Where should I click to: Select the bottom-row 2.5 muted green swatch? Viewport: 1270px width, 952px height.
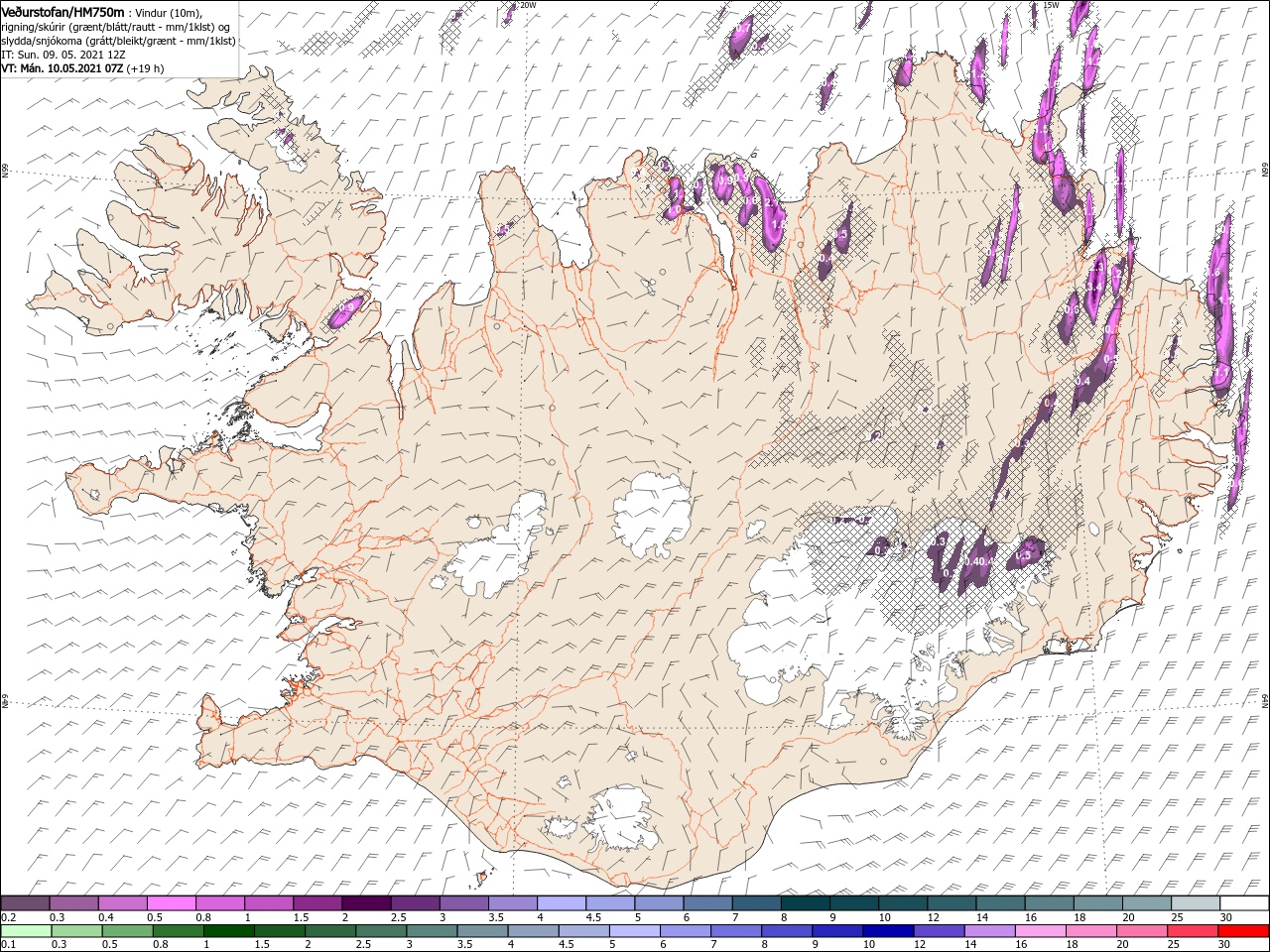pyautogui.click(x=381, y=931)
